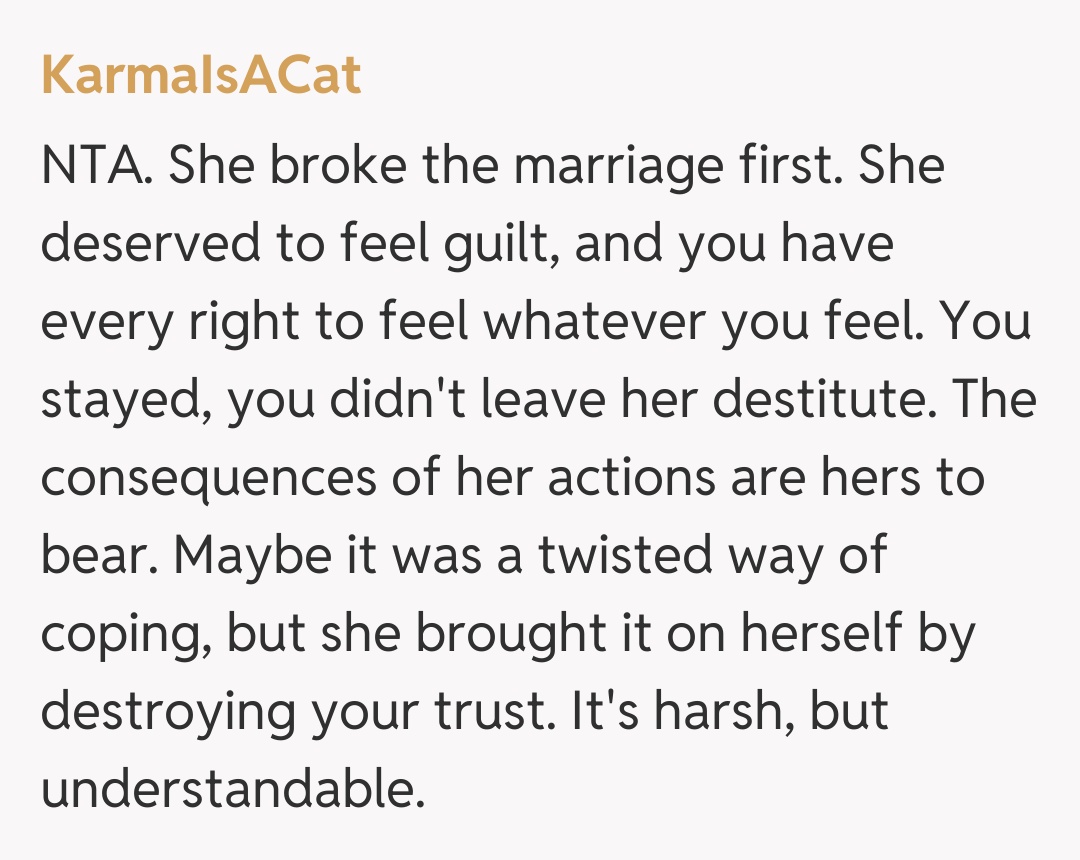Click the word "brought" in the comment
Screen dimensions: 1080x860
[x=496, y=634]
